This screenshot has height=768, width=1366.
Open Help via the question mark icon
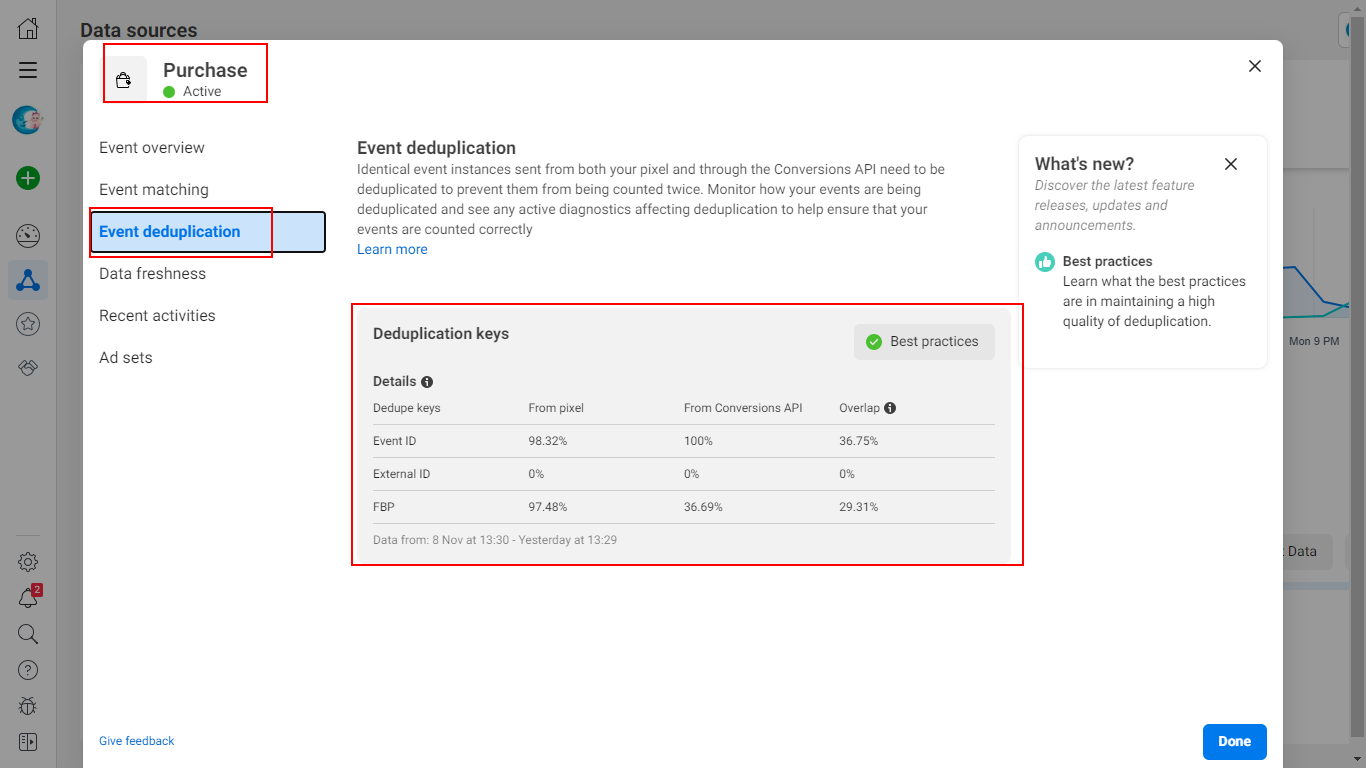coord(27,669)
